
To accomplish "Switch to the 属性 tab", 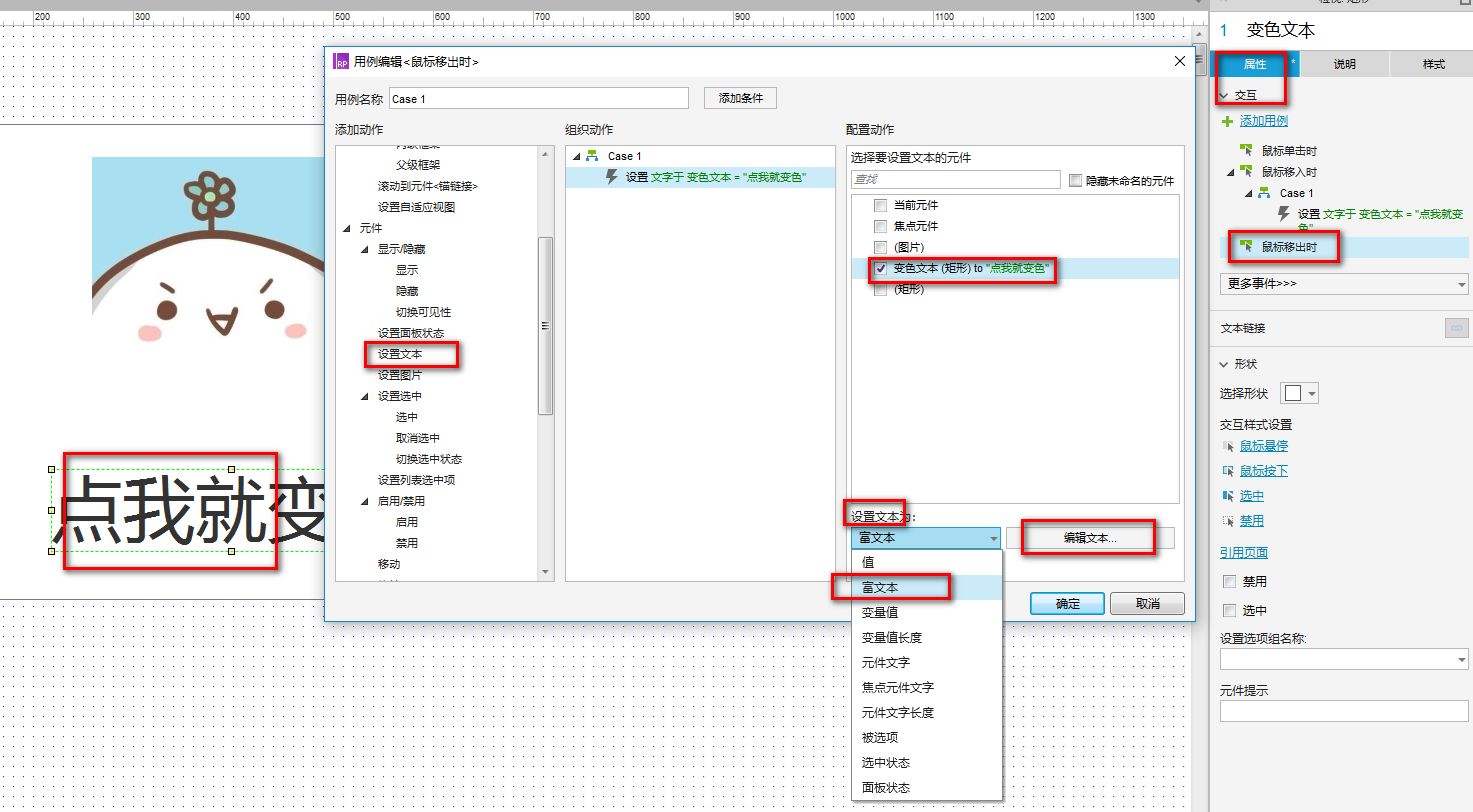I will pyautogui.click(x=1255, y=64).
